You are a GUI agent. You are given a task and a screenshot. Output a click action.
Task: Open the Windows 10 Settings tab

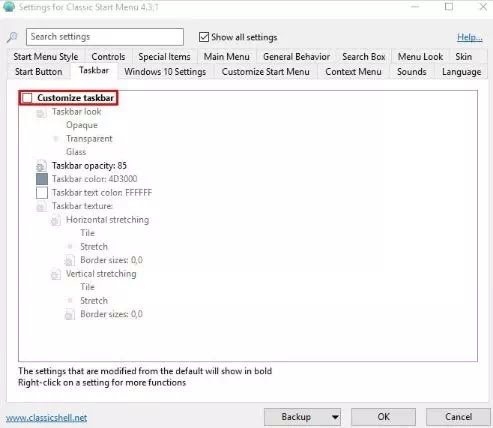(x=165, y=72)
